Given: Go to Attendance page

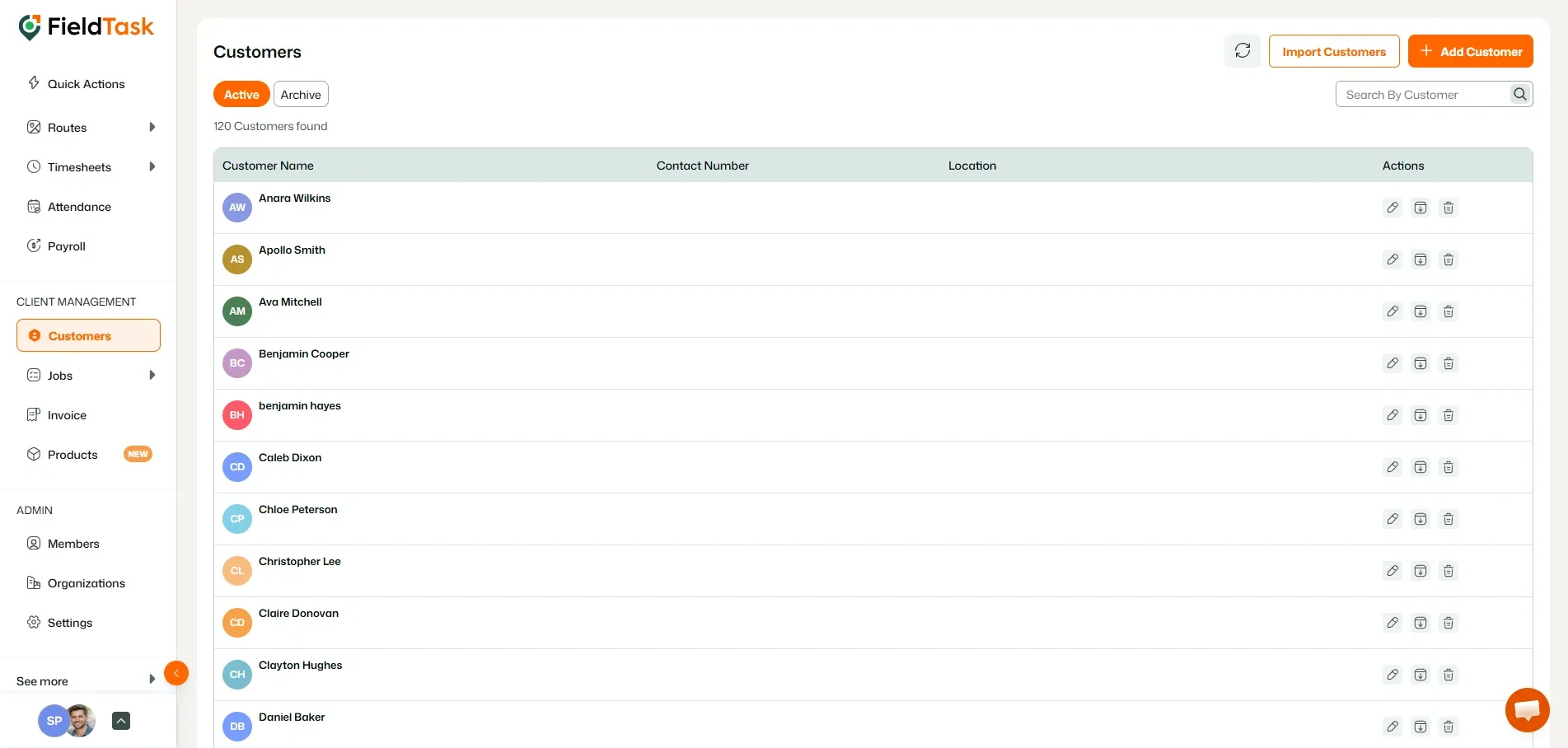Looking at the screenshot, I should 69,207.
